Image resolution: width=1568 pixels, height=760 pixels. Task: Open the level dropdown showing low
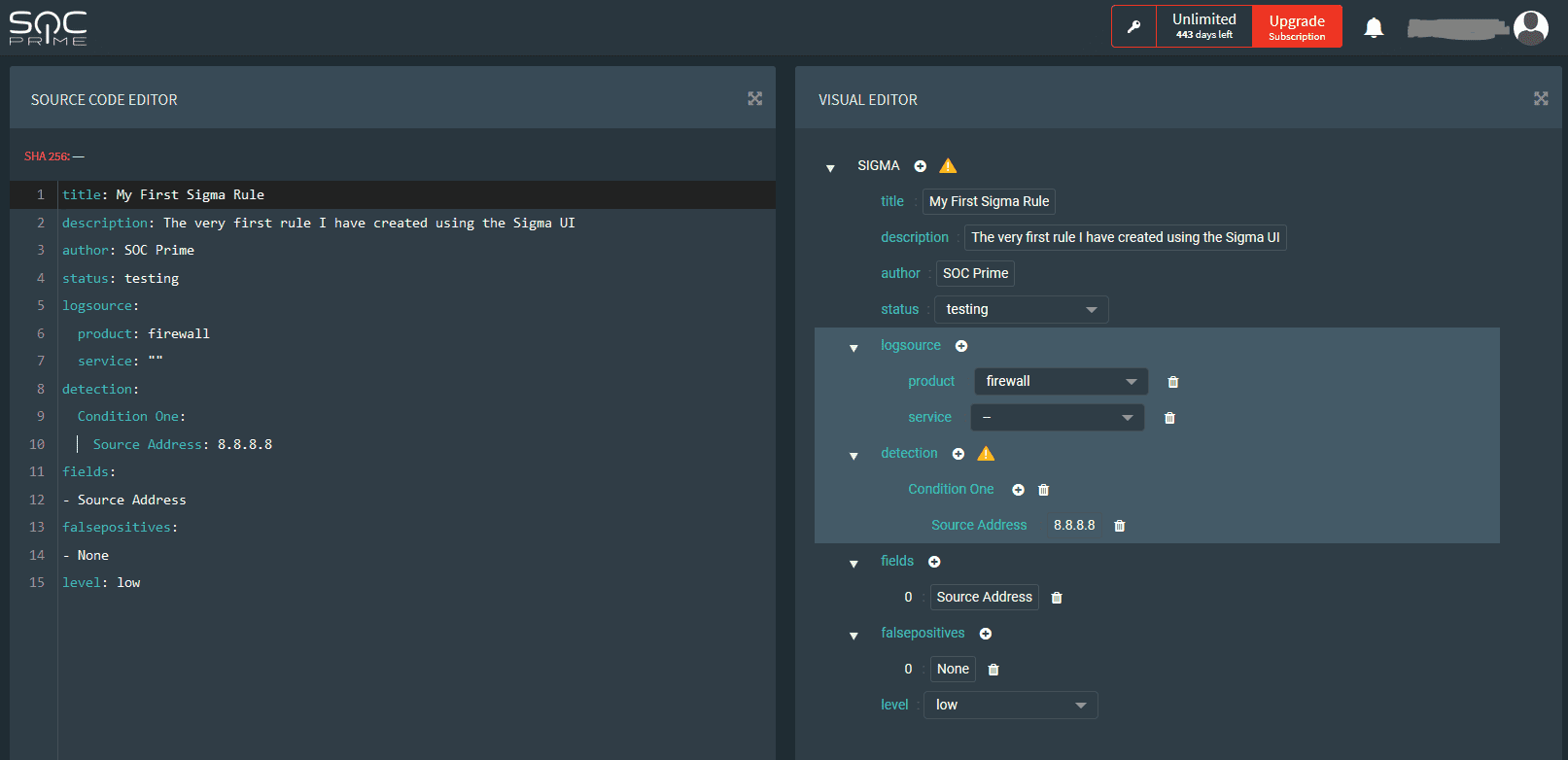tap(1010, 706)
